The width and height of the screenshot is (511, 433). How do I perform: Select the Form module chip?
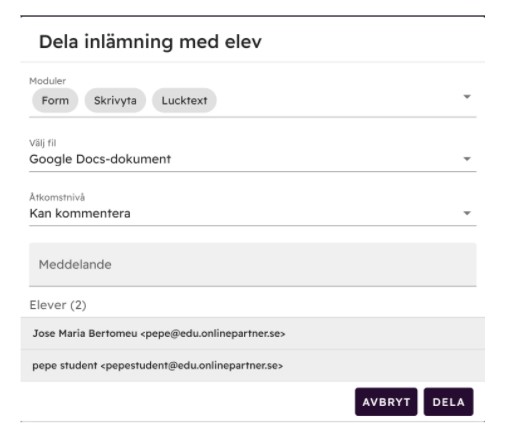[55, 100]
